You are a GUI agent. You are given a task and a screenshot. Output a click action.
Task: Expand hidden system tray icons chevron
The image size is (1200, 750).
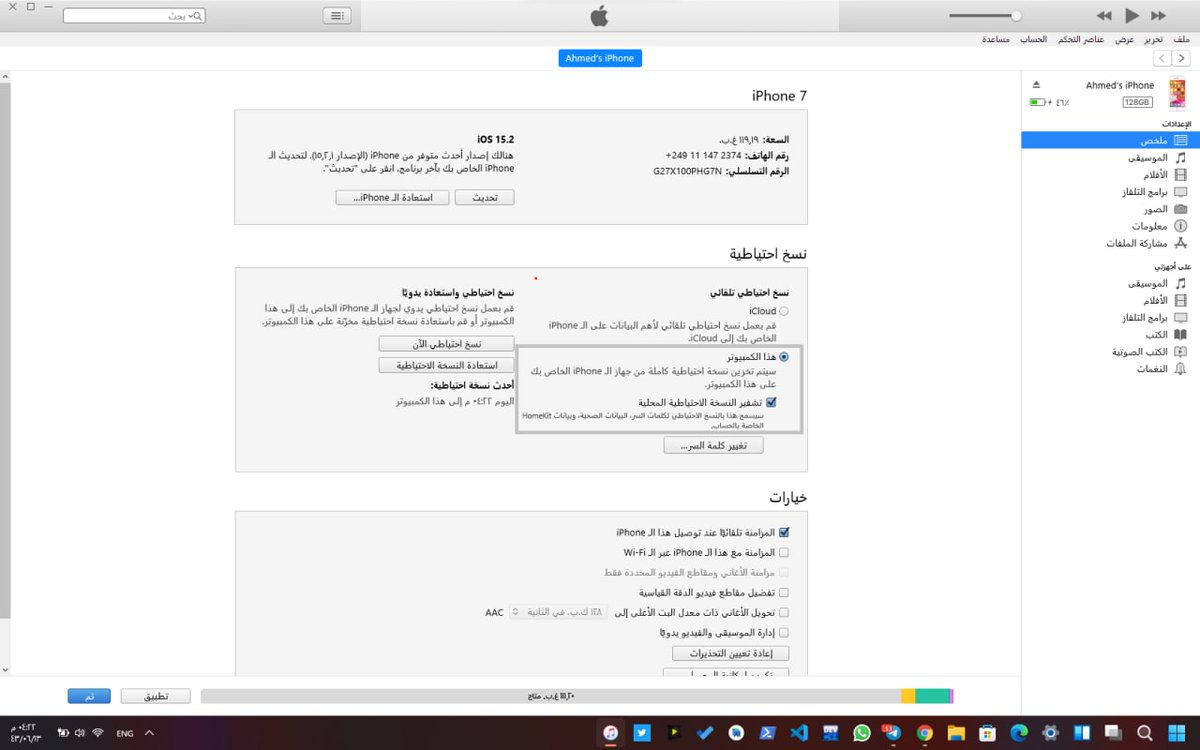click(149, 733)
